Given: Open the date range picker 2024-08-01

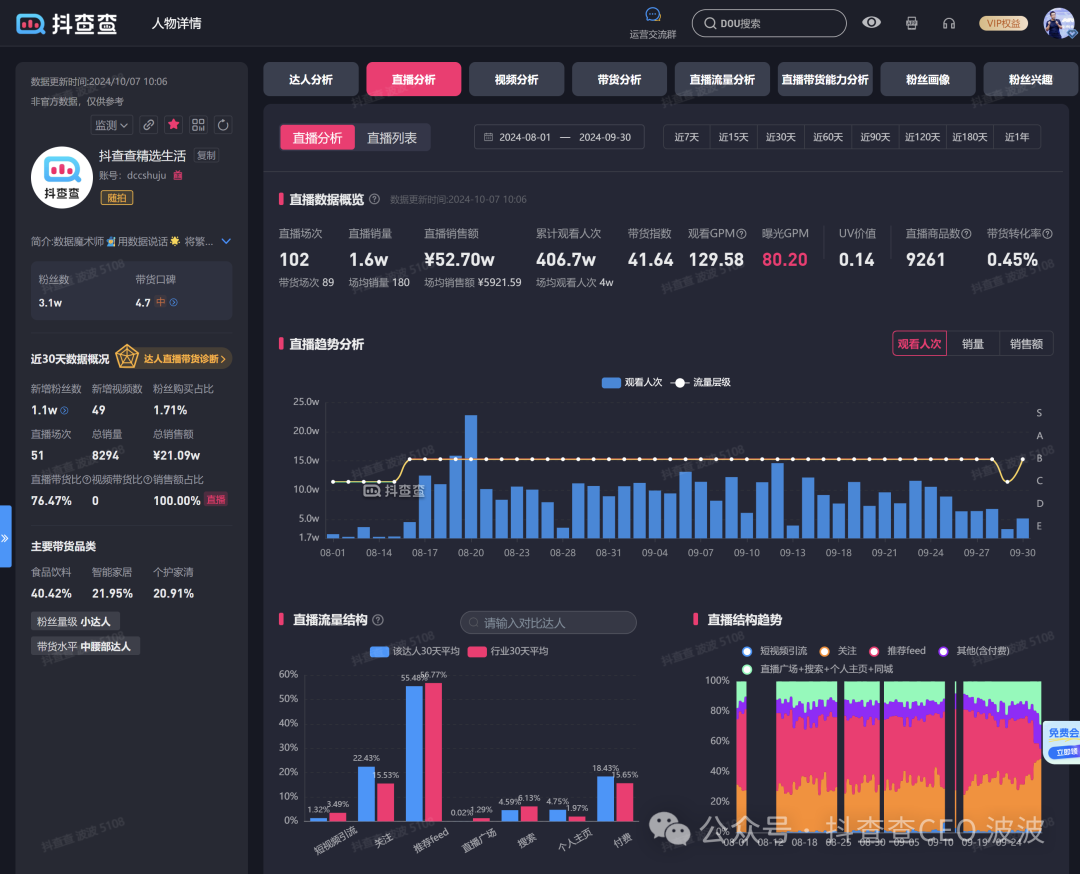Looking at the screenshot, I should click(x=559, y=137).
